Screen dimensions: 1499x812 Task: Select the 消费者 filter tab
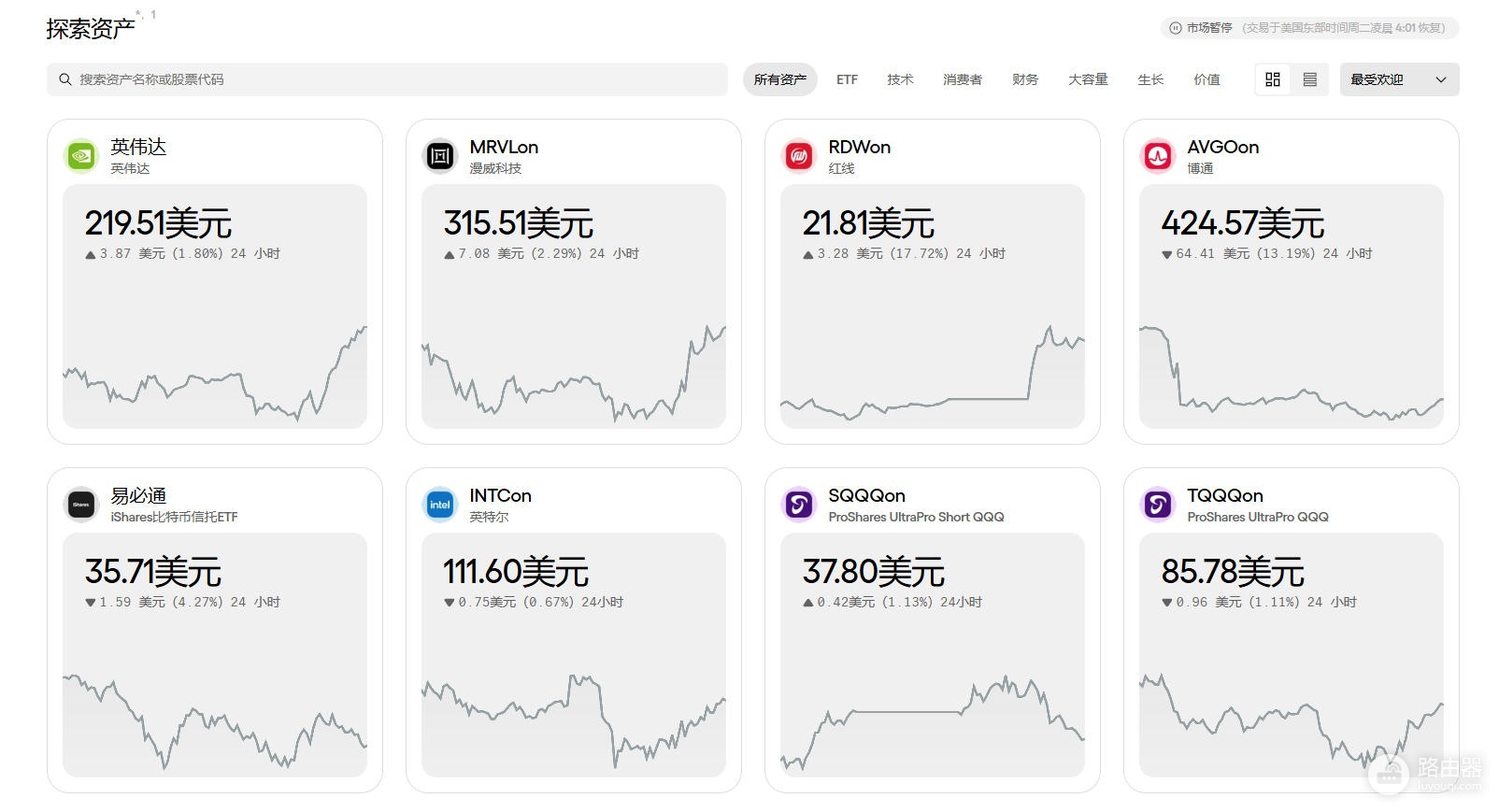963,79
